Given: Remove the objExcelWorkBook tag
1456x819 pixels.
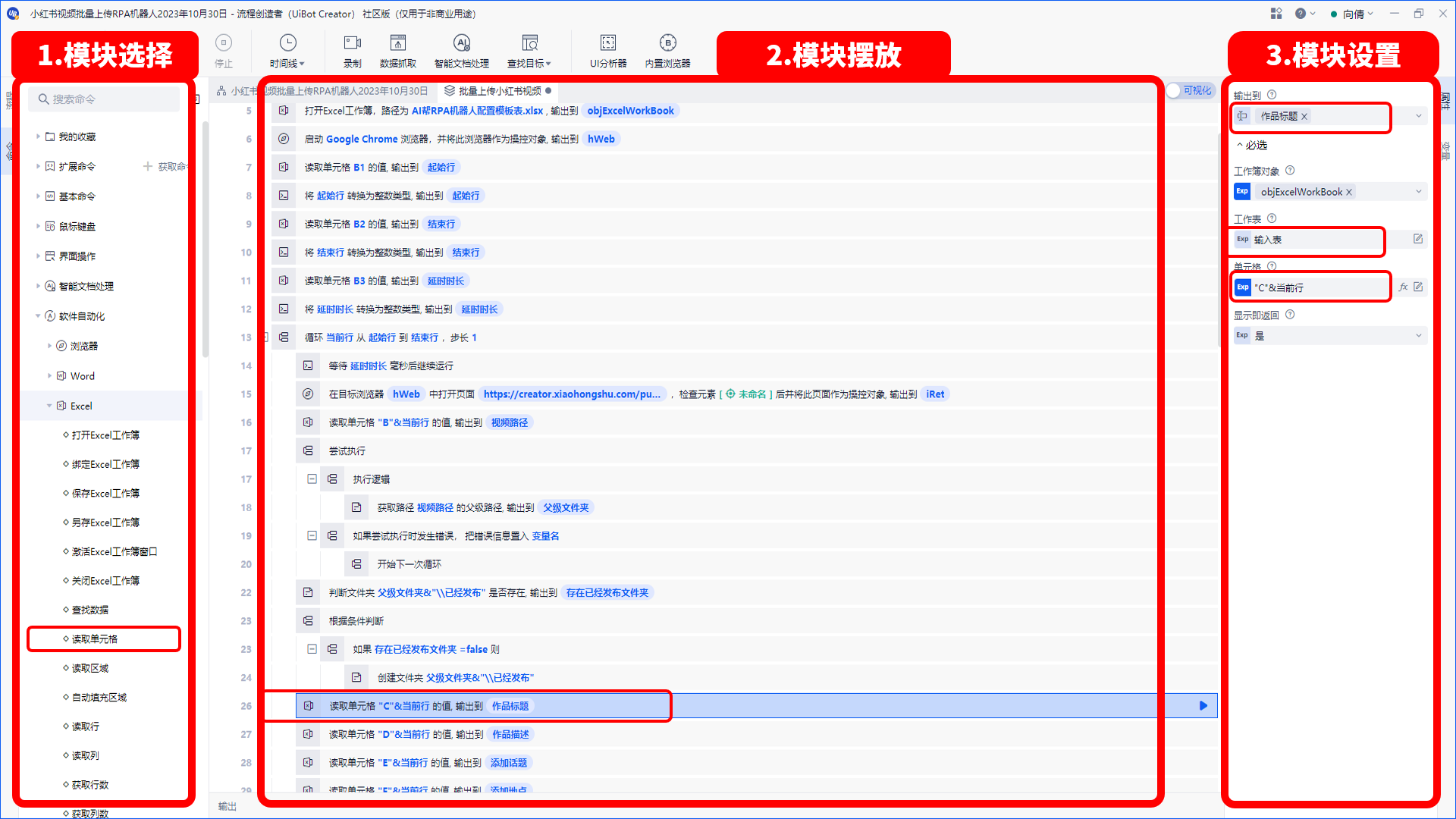Looking at the screenshot, I should (x=1349, y=192).
